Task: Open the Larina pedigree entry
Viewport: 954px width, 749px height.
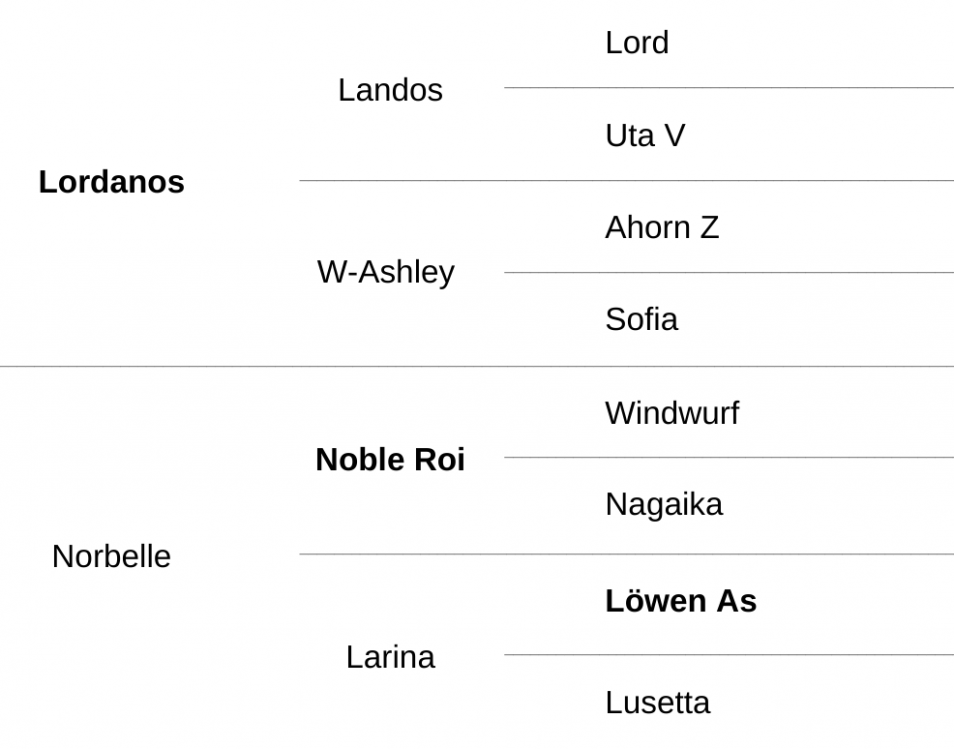Action: 391,657
